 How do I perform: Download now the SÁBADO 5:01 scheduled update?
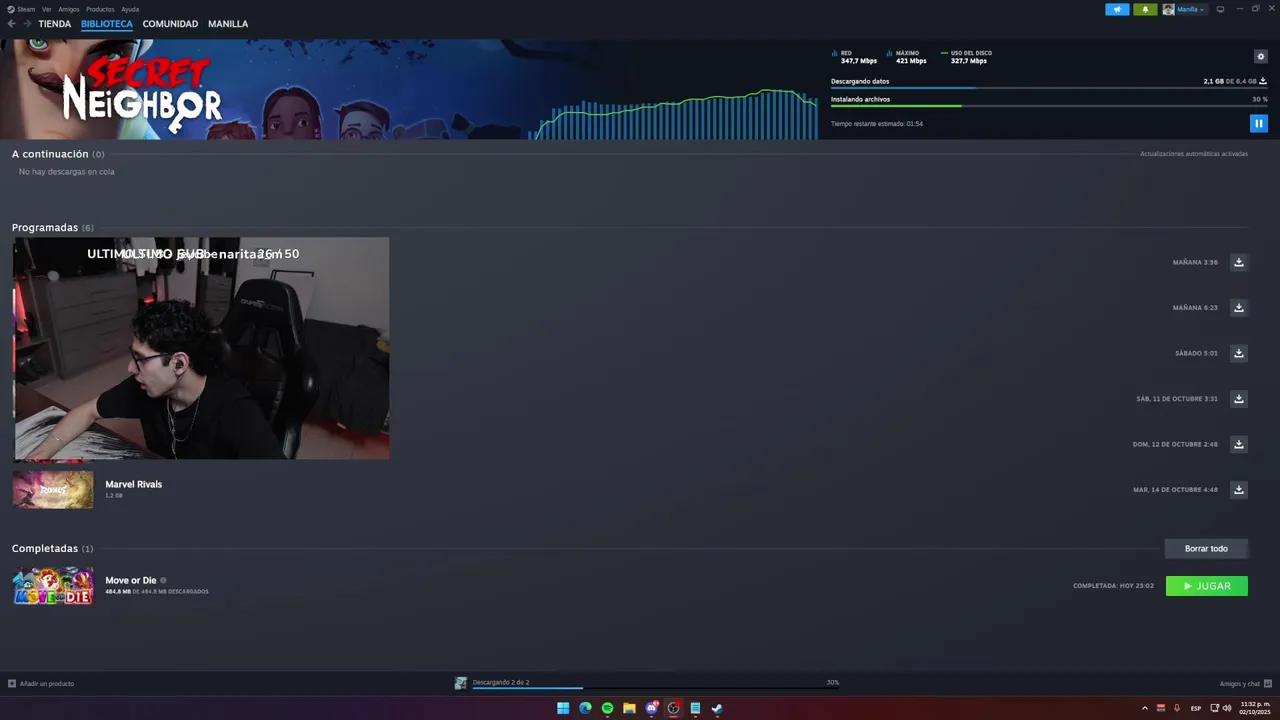[x=1239, y=353]
